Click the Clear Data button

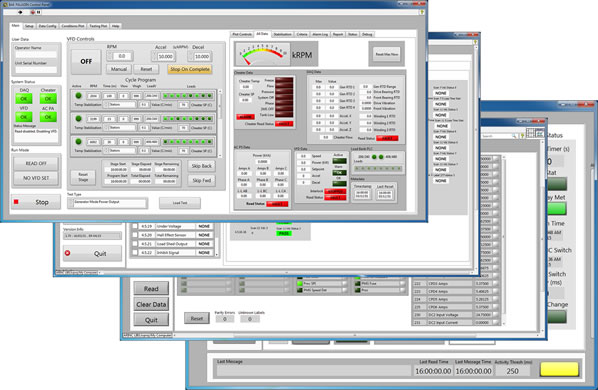coord(151,304)
